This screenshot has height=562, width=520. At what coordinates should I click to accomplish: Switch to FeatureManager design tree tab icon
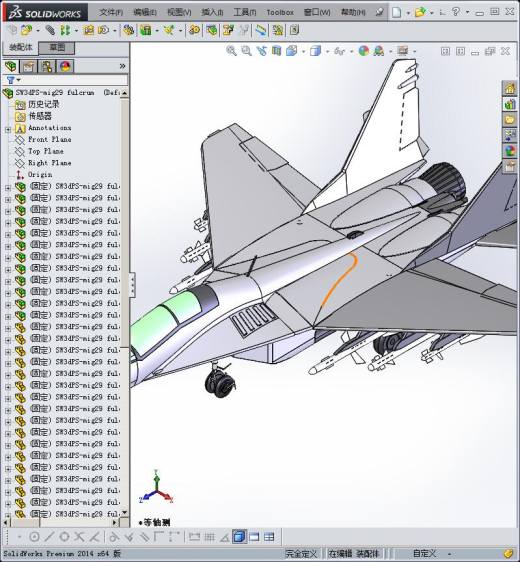pos(11,66)
